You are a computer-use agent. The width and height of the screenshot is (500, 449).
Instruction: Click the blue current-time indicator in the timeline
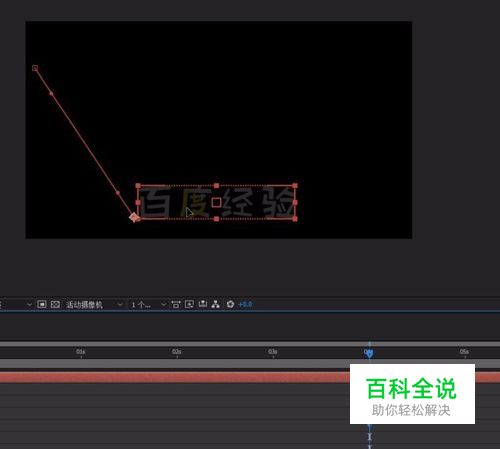[x=369, y=353]
